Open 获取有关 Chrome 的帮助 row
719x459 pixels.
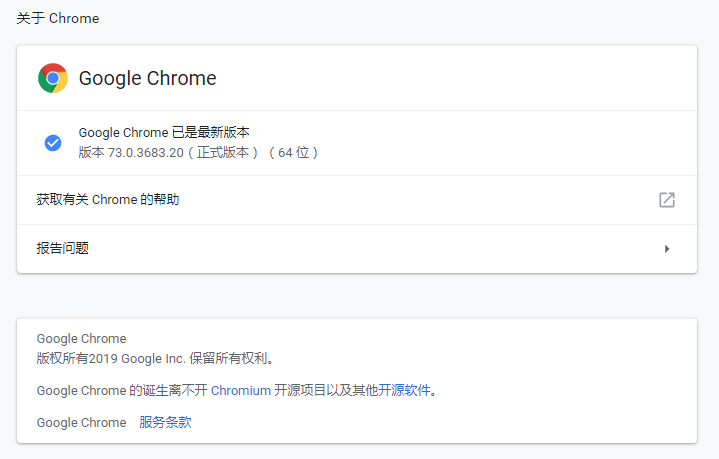(x=357, y=200)
